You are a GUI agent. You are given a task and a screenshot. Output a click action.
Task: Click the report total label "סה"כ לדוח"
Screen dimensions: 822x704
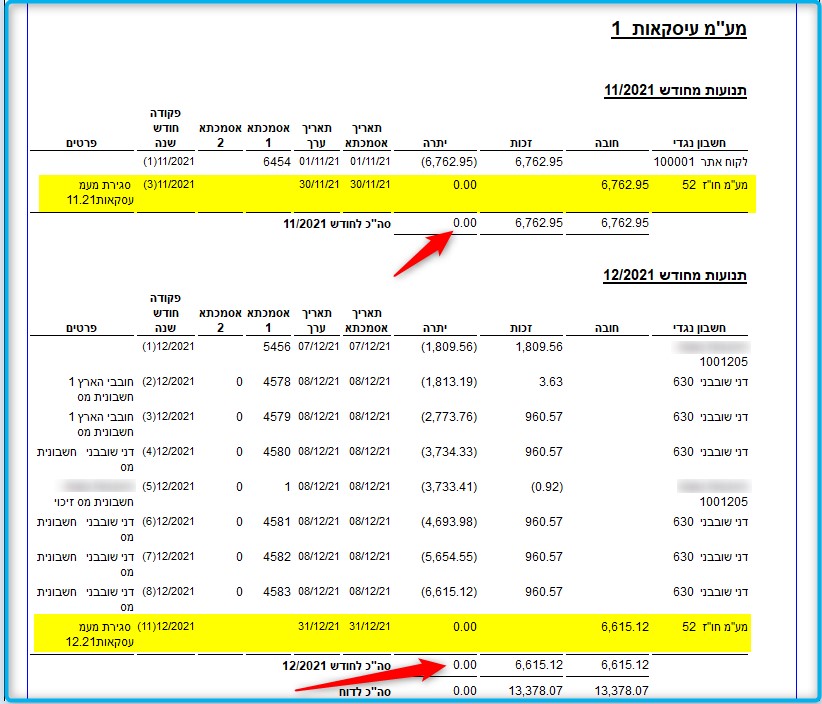coord(365,692)
